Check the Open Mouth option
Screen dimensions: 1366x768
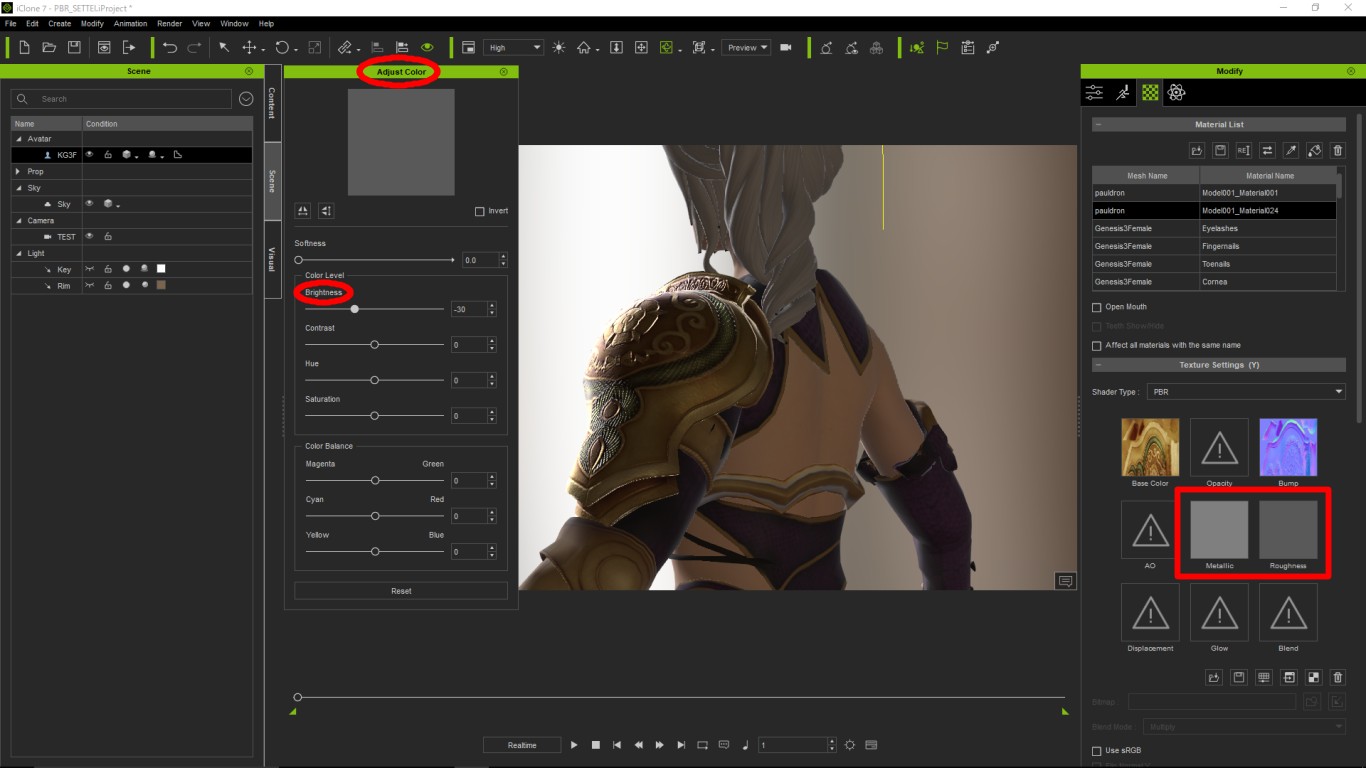(1097, 307)
